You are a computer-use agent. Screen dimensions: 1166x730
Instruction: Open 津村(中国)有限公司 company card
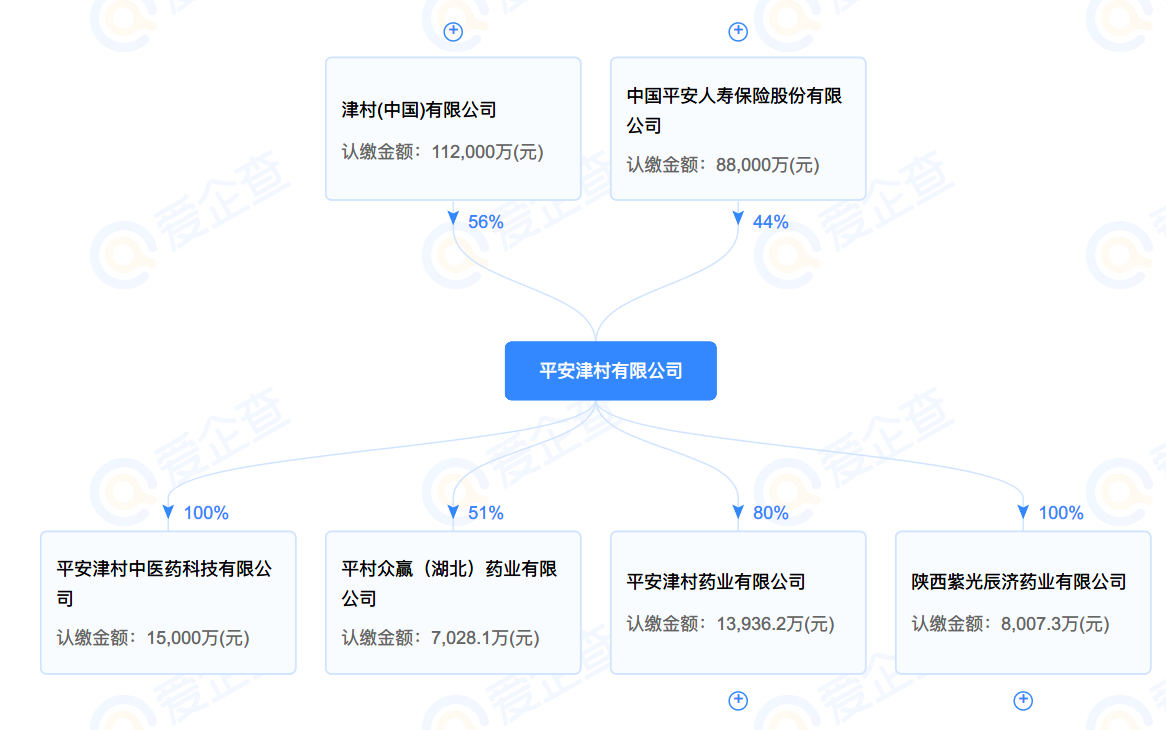tap(453, 129)
